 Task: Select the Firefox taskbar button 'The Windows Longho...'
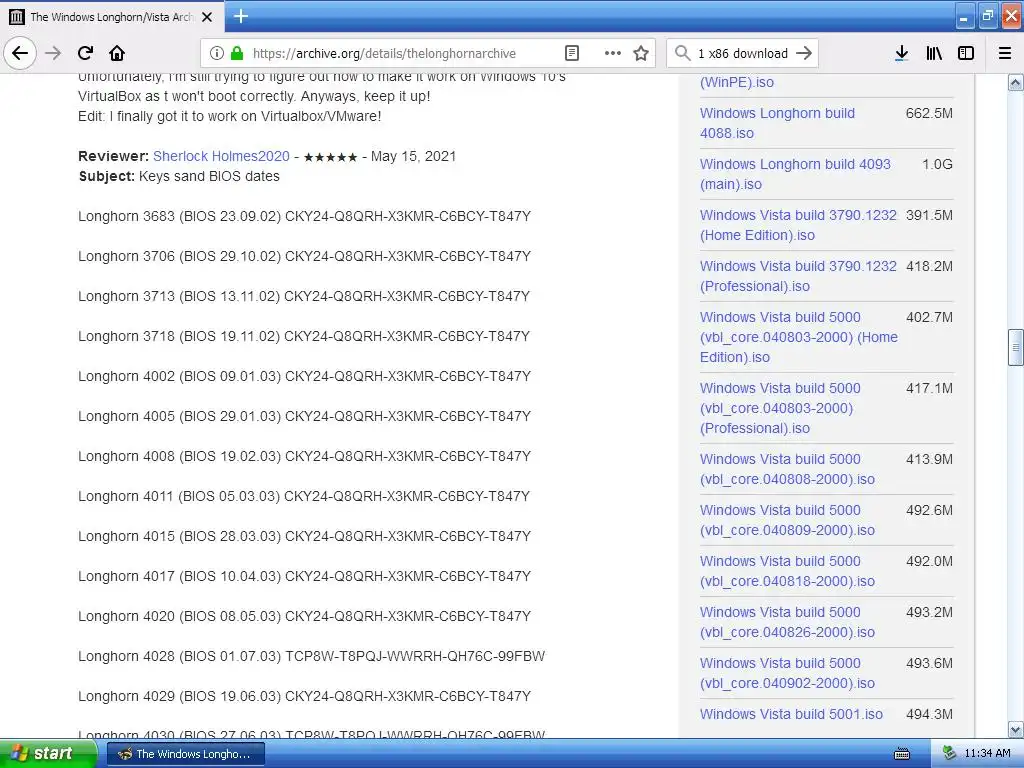[185, 754]
